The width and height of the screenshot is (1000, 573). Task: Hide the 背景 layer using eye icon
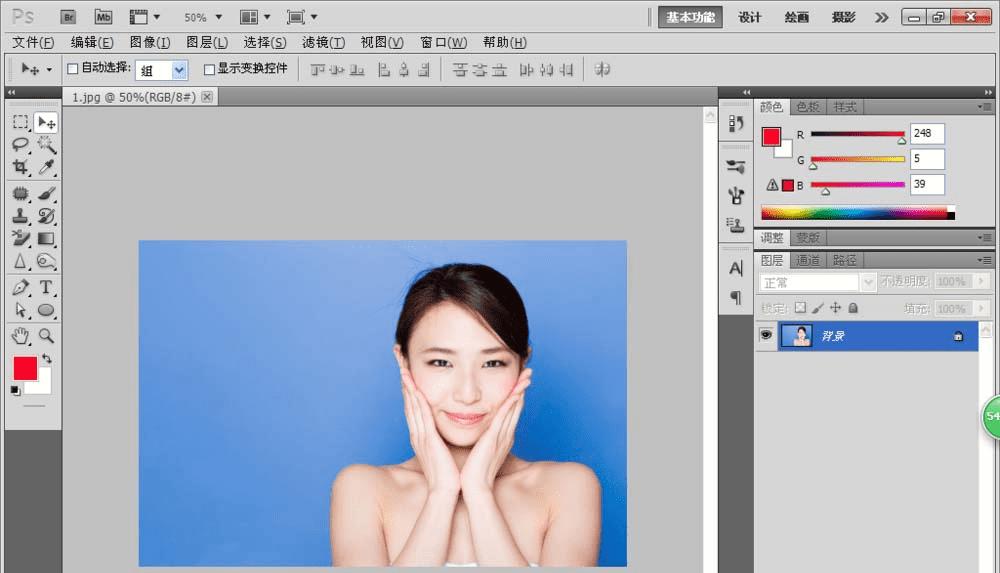click(766, 336)
